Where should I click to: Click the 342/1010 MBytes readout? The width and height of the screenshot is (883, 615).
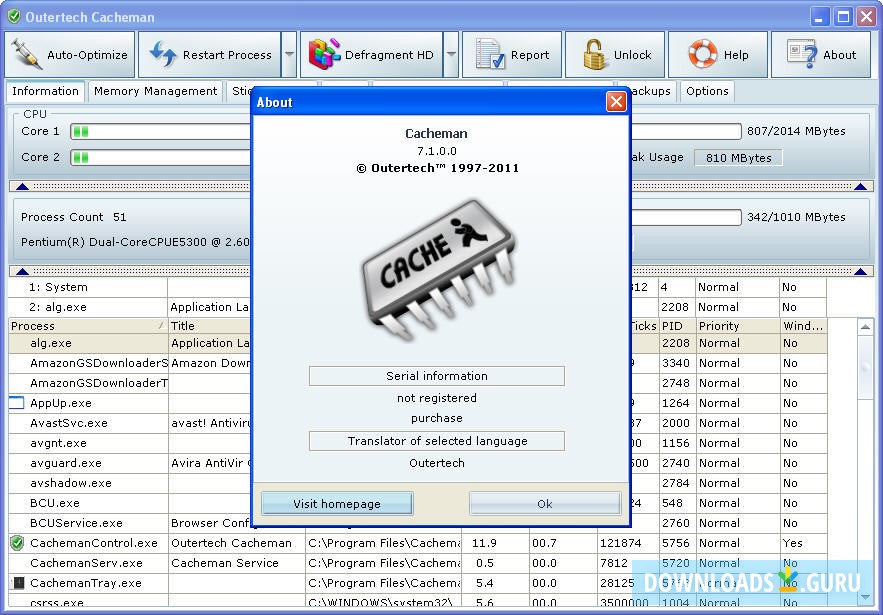(796, 217)
